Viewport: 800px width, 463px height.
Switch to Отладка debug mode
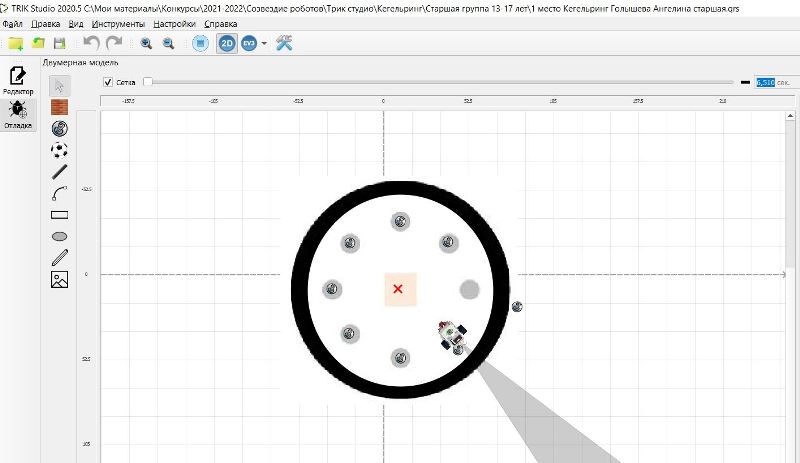pyautogui.click(x=18, y=114)
